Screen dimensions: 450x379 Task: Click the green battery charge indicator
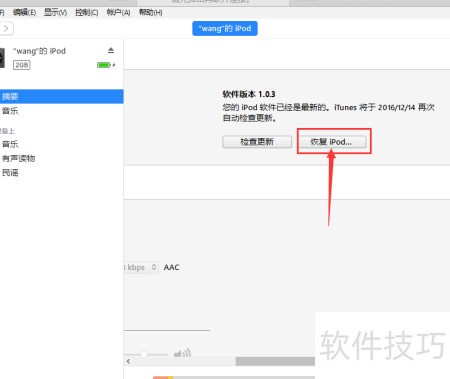(x=104, y=65)
